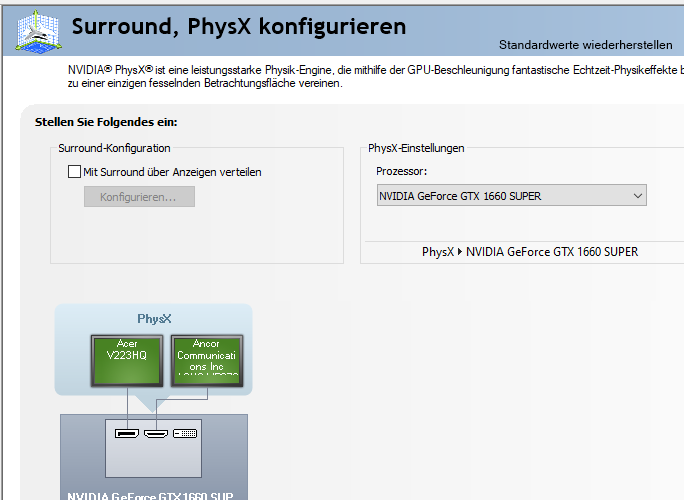
Task: Select the Acer V223HQ monitor thumbnail
Action: 127,360
